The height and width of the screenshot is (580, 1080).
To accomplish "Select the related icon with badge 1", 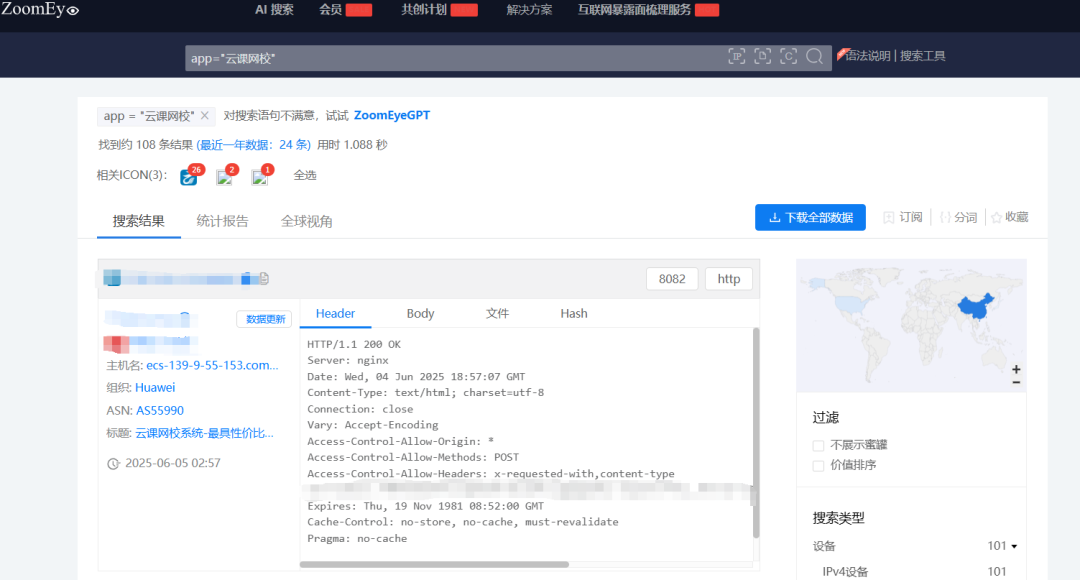I will (x=260, y=177).
